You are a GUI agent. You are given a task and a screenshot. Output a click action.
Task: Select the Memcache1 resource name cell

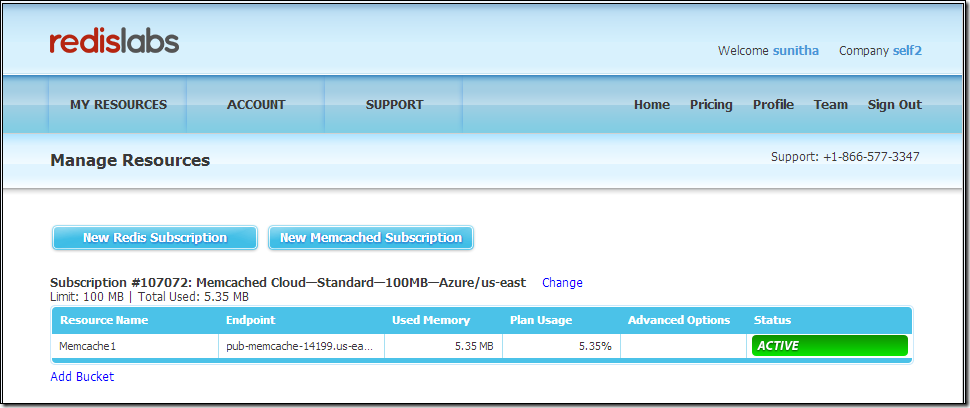[x=135, y=346]
